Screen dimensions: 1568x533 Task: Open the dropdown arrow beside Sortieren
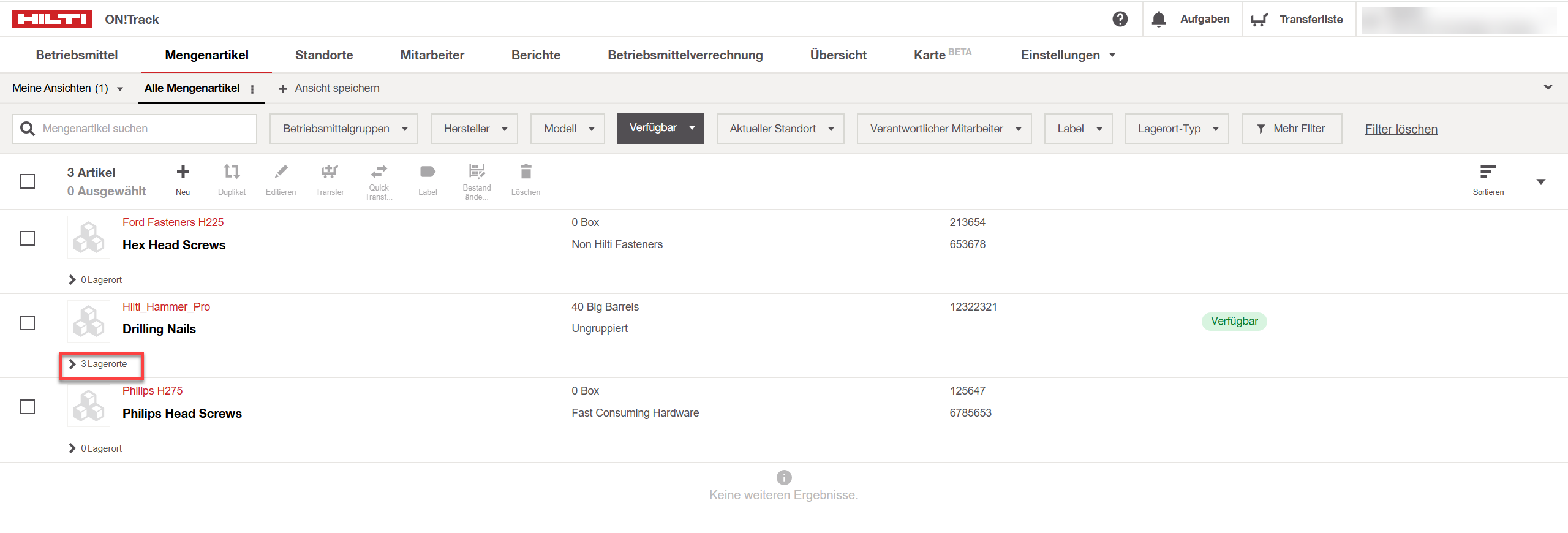click(1540, 181)
